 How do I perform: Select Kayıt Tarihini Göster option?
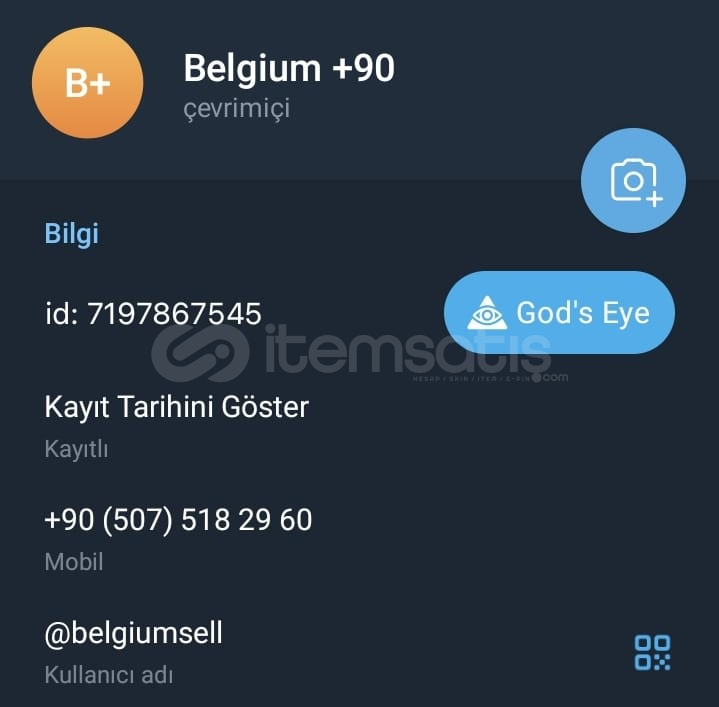click(177, 407)
